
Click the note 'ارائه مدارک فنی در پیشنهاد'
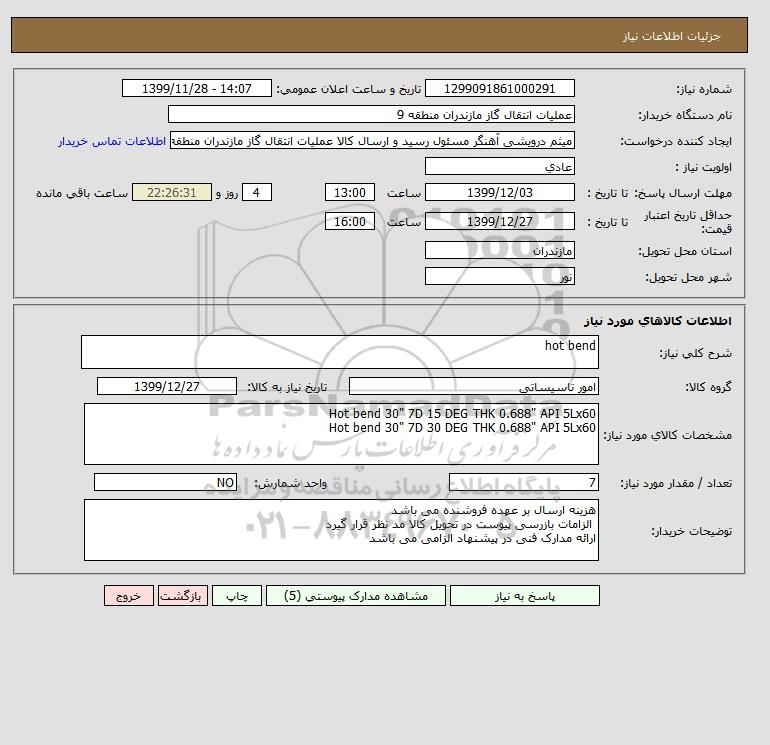[483, 539]
